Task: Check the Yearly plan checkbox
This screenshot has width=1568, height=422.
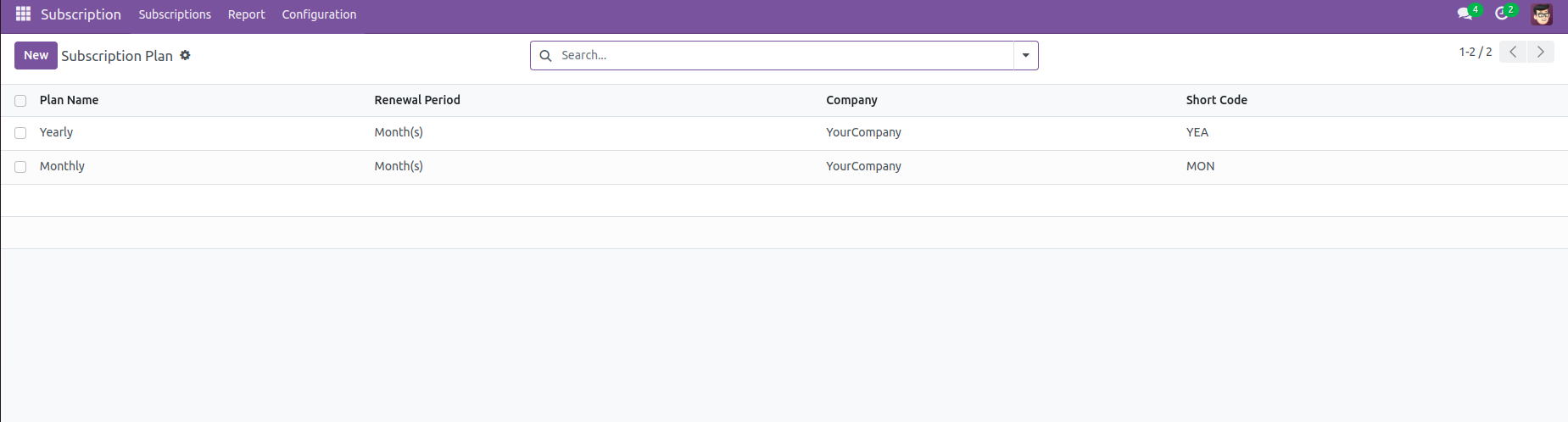Action: 20,133
